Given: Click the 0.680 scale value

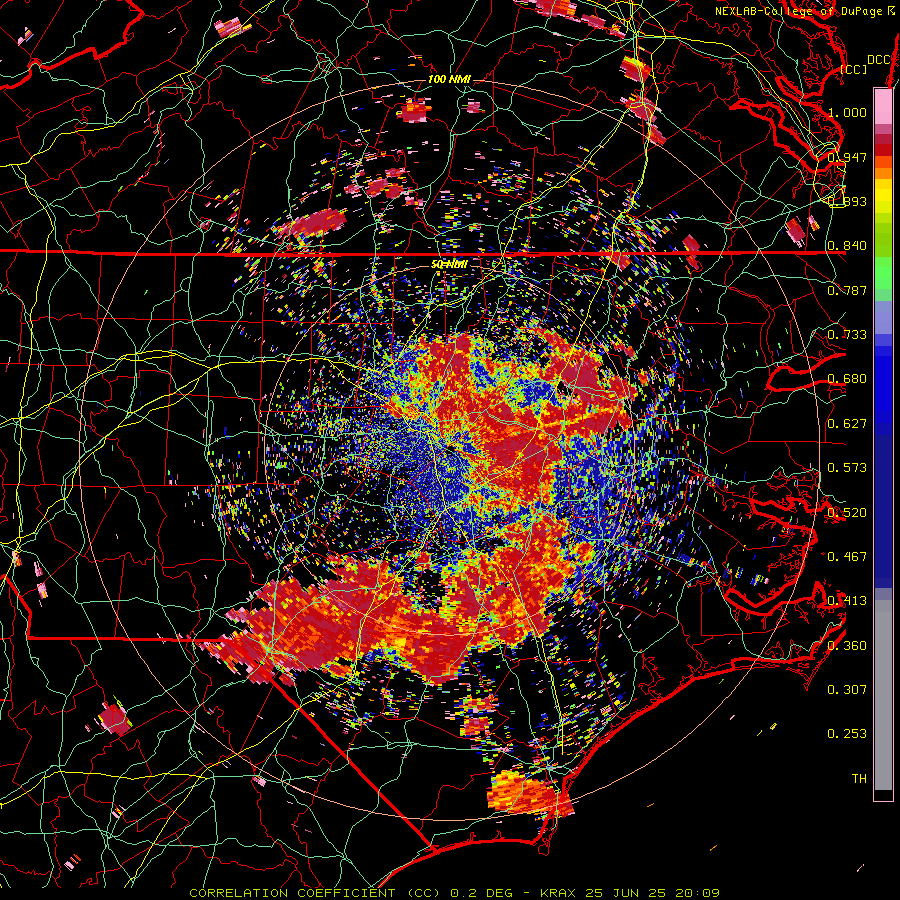Looking at the screenshot, I should [x=847, y=379].
